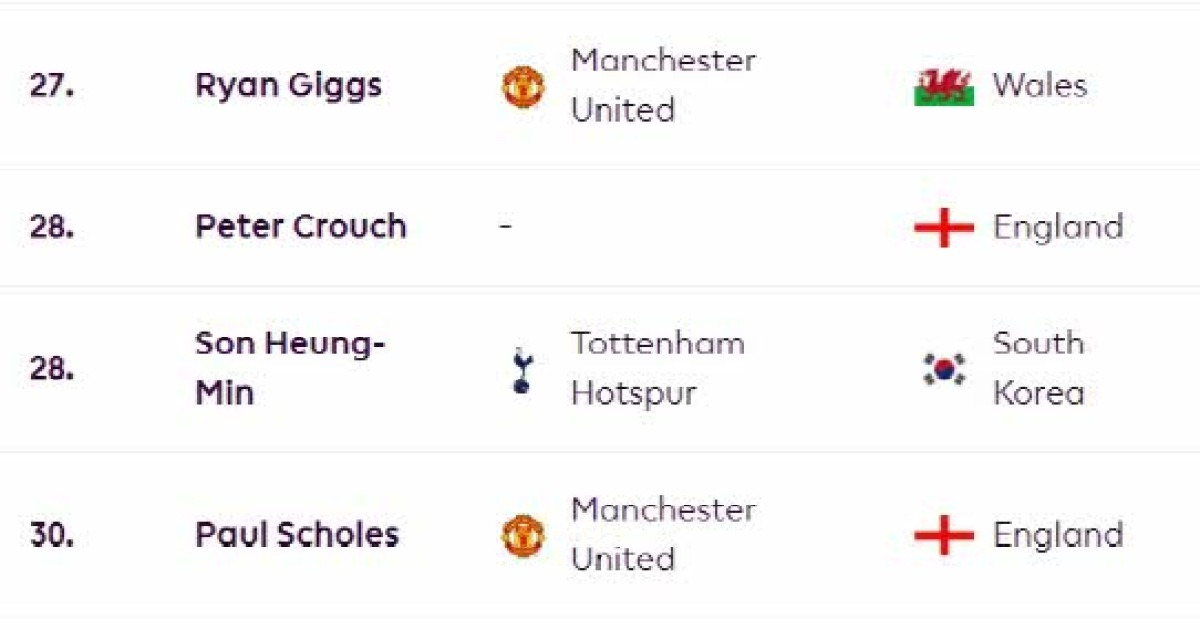Click the Wales dragon flag icon
This screenshot has height=630, width=1200.
pos(944,87)
